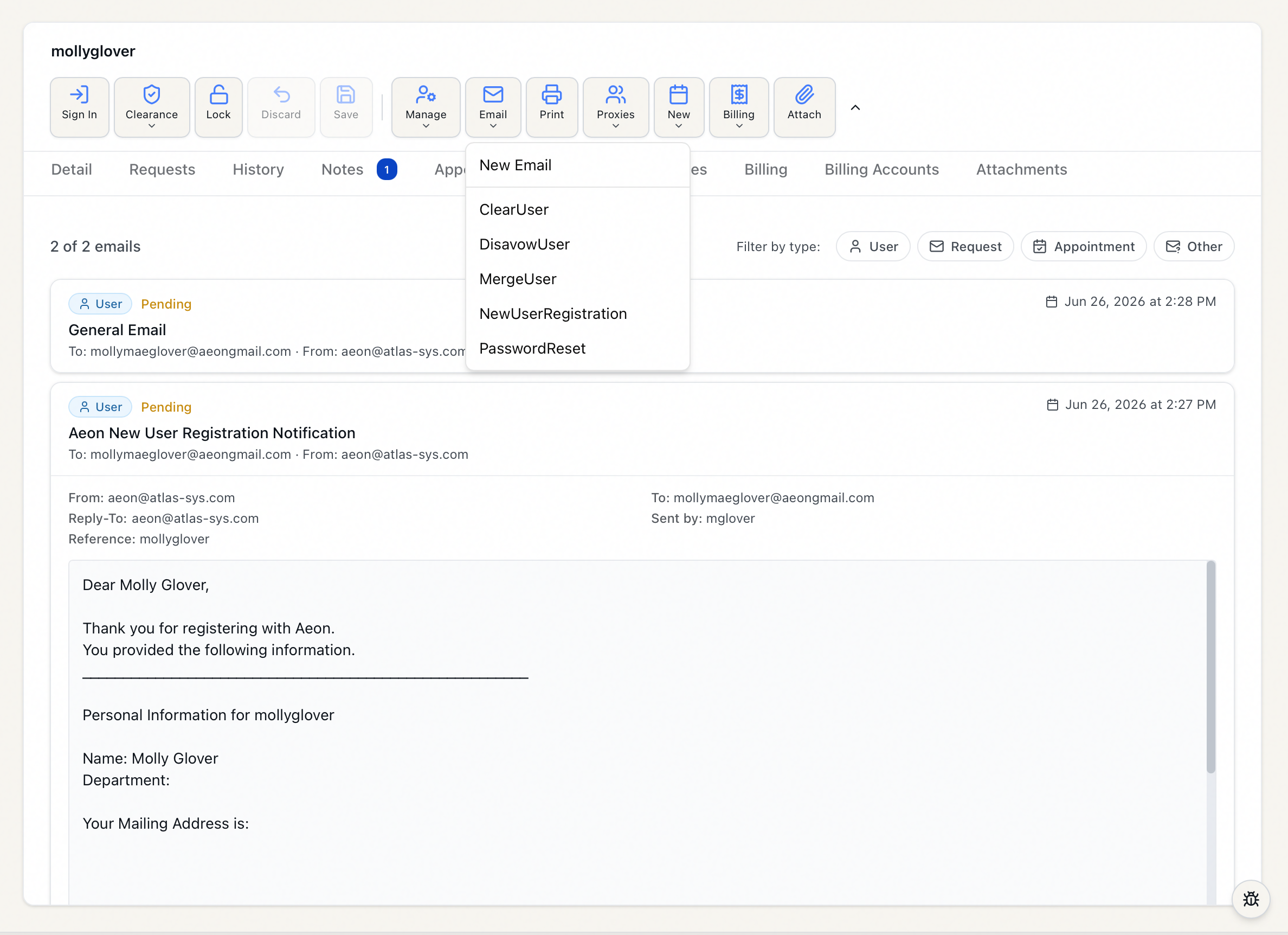
Task: Click the Sent by: mglover text
Action: (703, 518)
